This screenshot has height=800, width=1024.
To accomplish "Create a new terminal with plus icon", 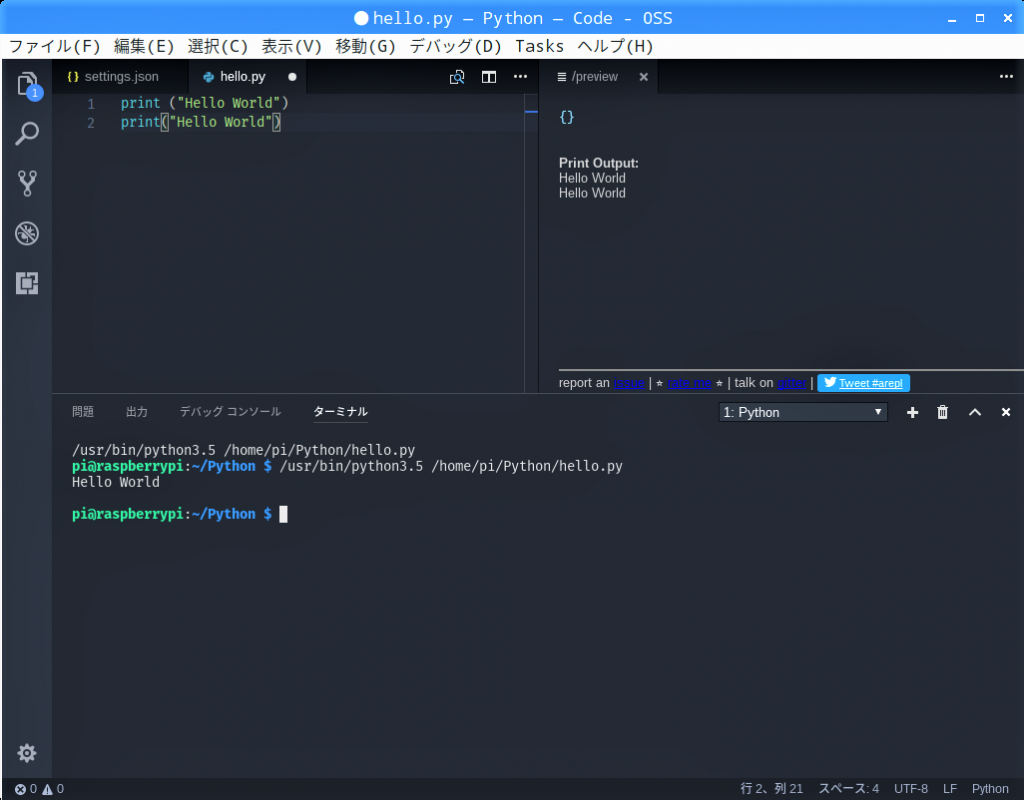I will click(x=912, y=412).
